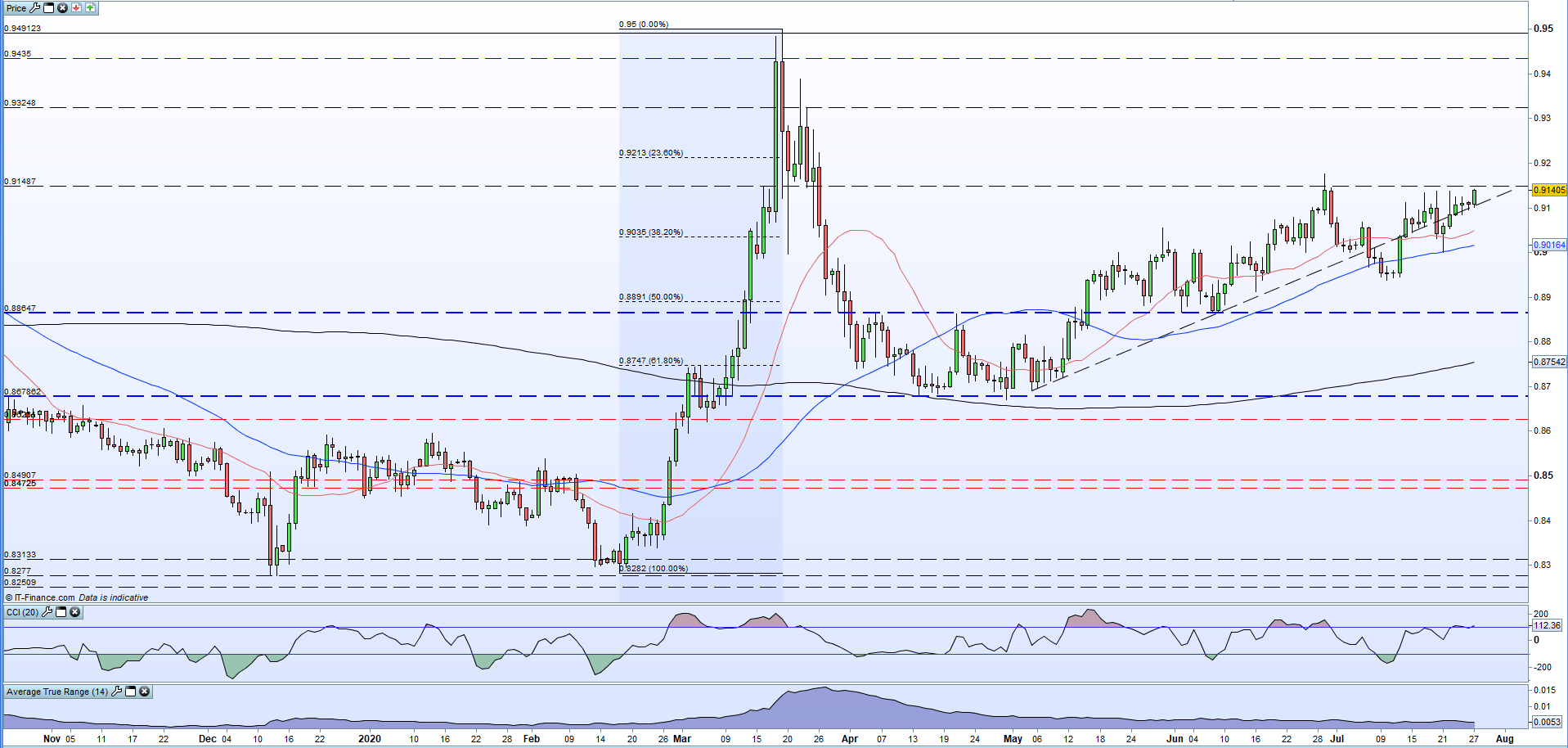The height and width of the screenshot is (748, 1568).
Task: Click Feb on the date axis
Action: click(x=532, y=739)
